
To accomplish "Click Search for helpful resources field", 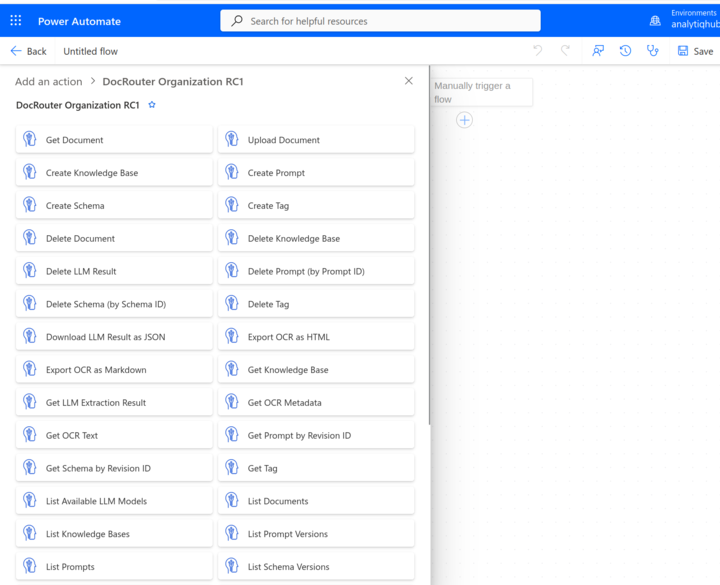I will point(380,21).
